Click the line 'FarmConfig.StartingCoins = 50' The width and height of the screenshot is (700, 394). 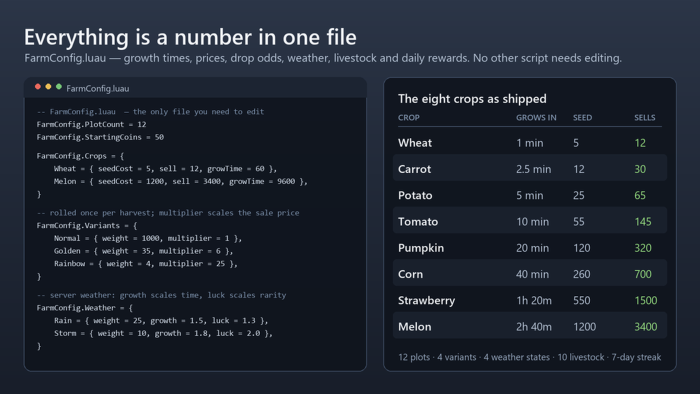point(100,137)
